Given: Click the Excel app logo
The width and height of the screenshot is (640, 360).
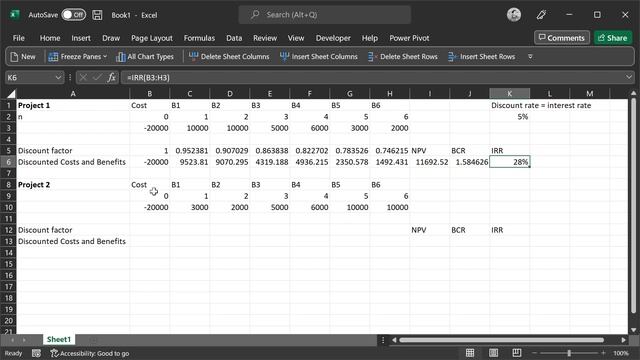Looking at the screenshot, I should [x=15, y=15].
